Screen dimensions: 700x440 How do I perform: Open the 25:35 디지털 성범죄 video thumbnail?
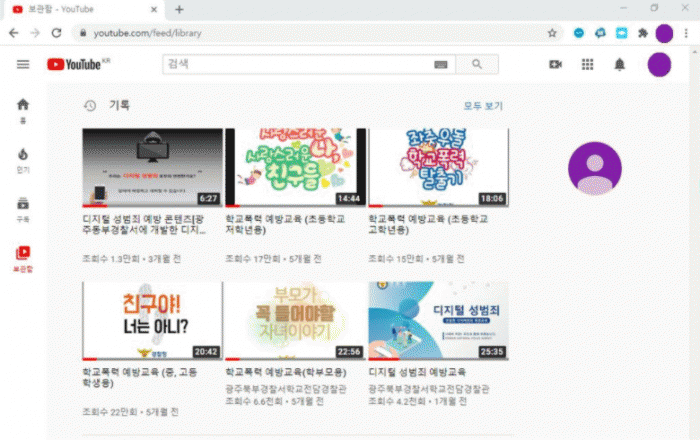coord(438,320)
